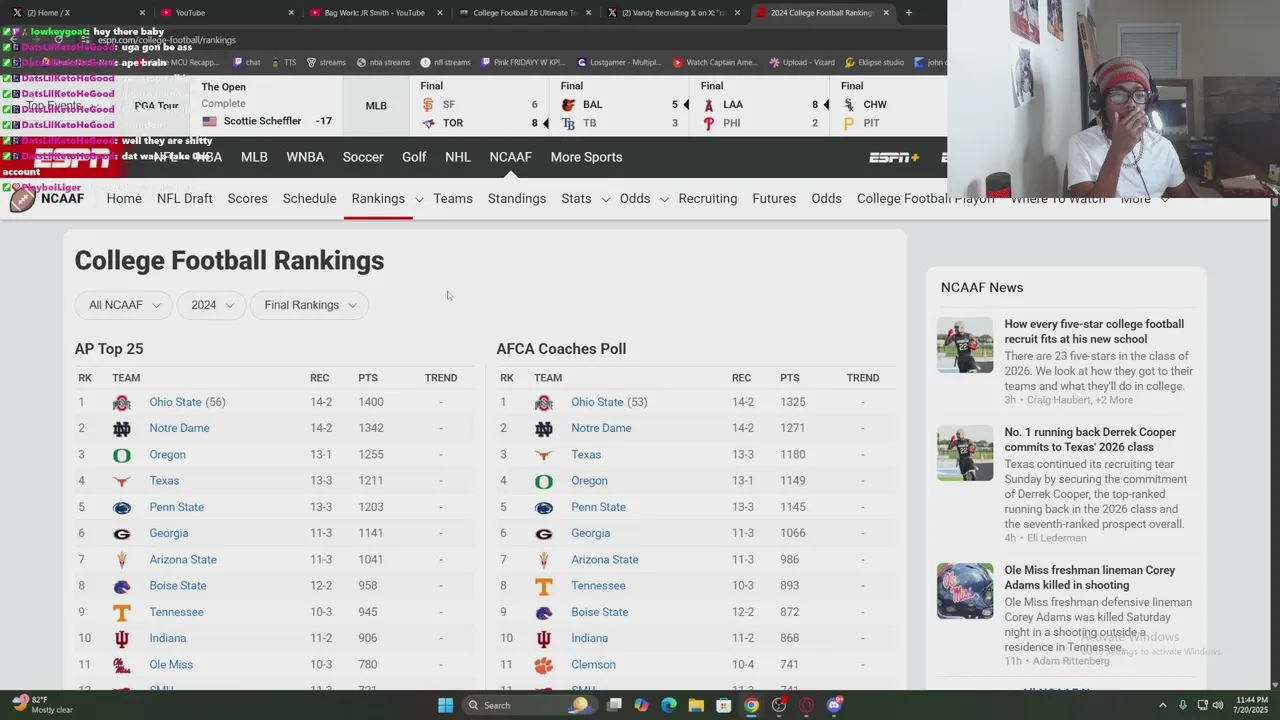Open Task View on the taskbar
This screenshot has height=720, width=1280.
click(x=614, y=705)
